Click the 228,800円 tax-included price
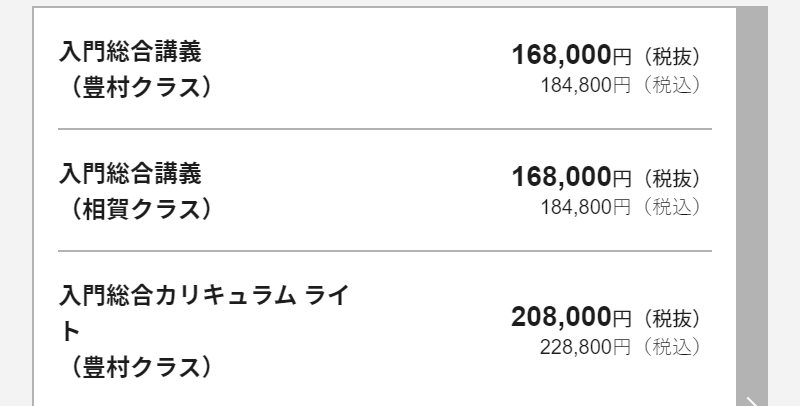 pyautogui.click(x=585, y=347)
